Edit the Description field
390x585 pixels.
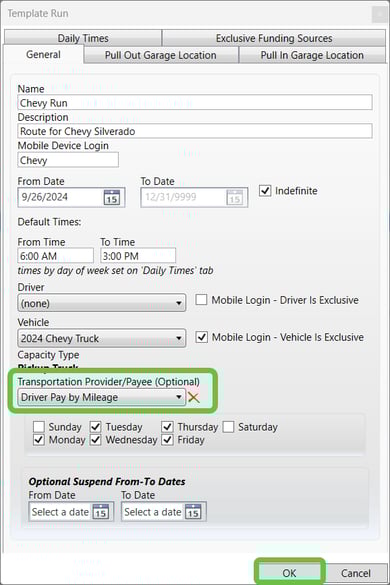pyautogui.click(x=195, y=131)
